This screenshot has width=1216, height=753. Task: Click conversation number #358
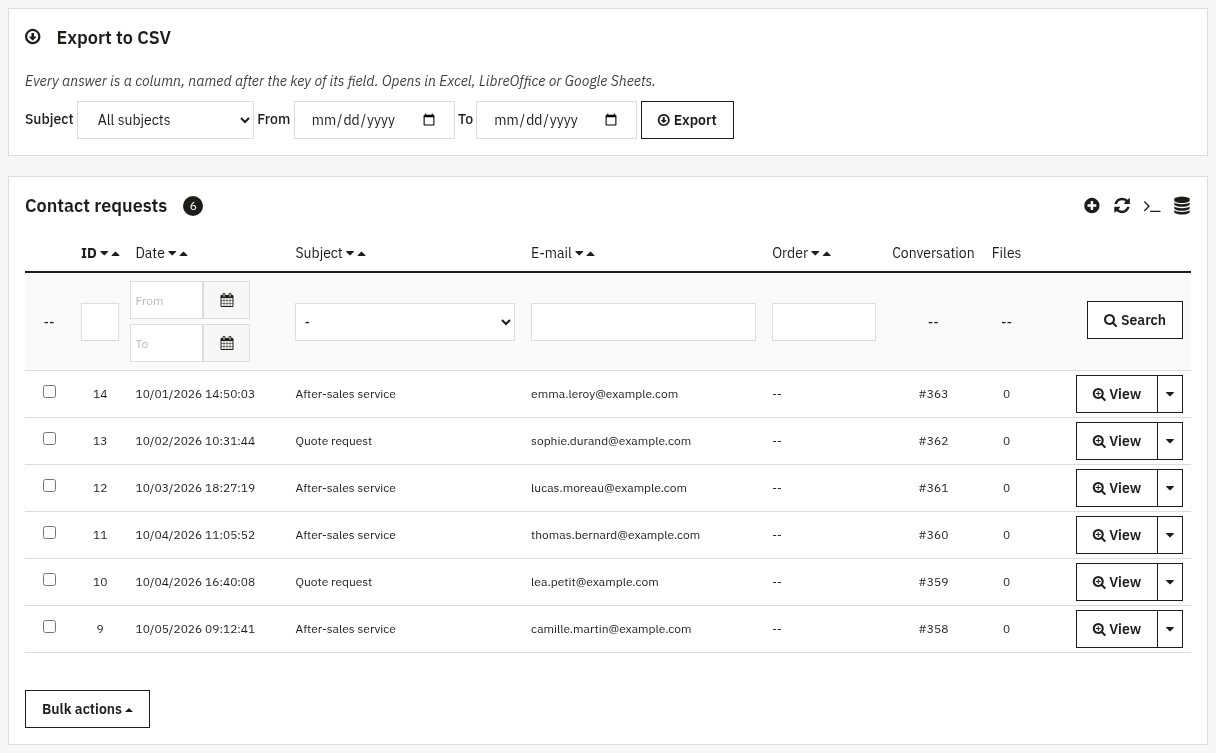pos(933,629)
